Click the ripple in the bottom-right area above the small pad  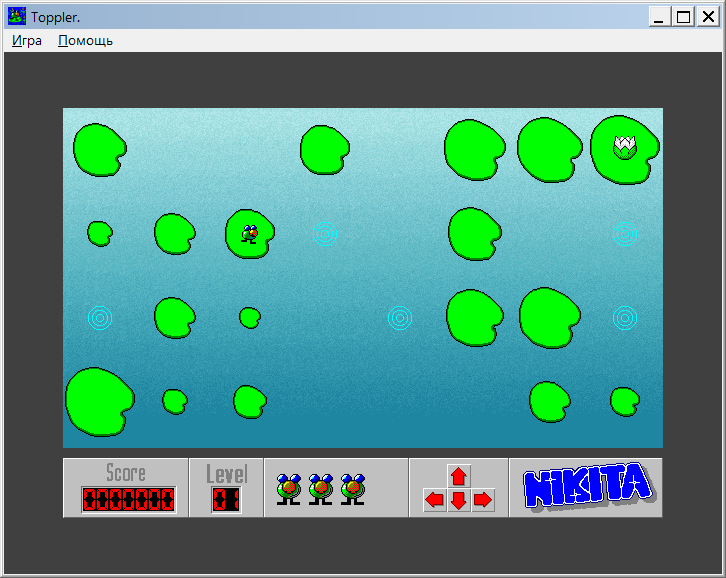tap(625, 318)
